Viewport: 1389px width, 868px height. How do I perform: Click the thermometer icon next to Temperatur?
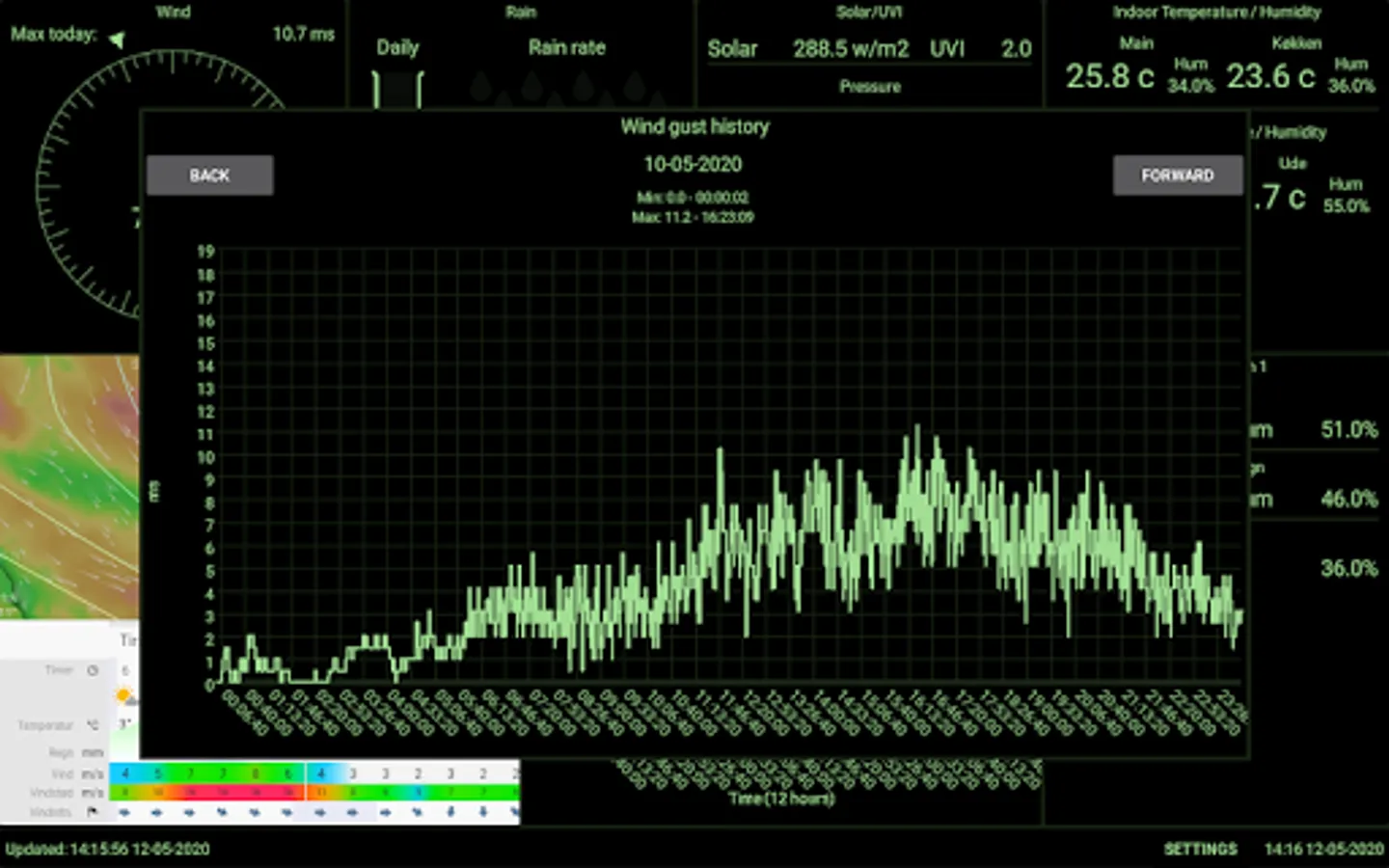click(93, 724)
